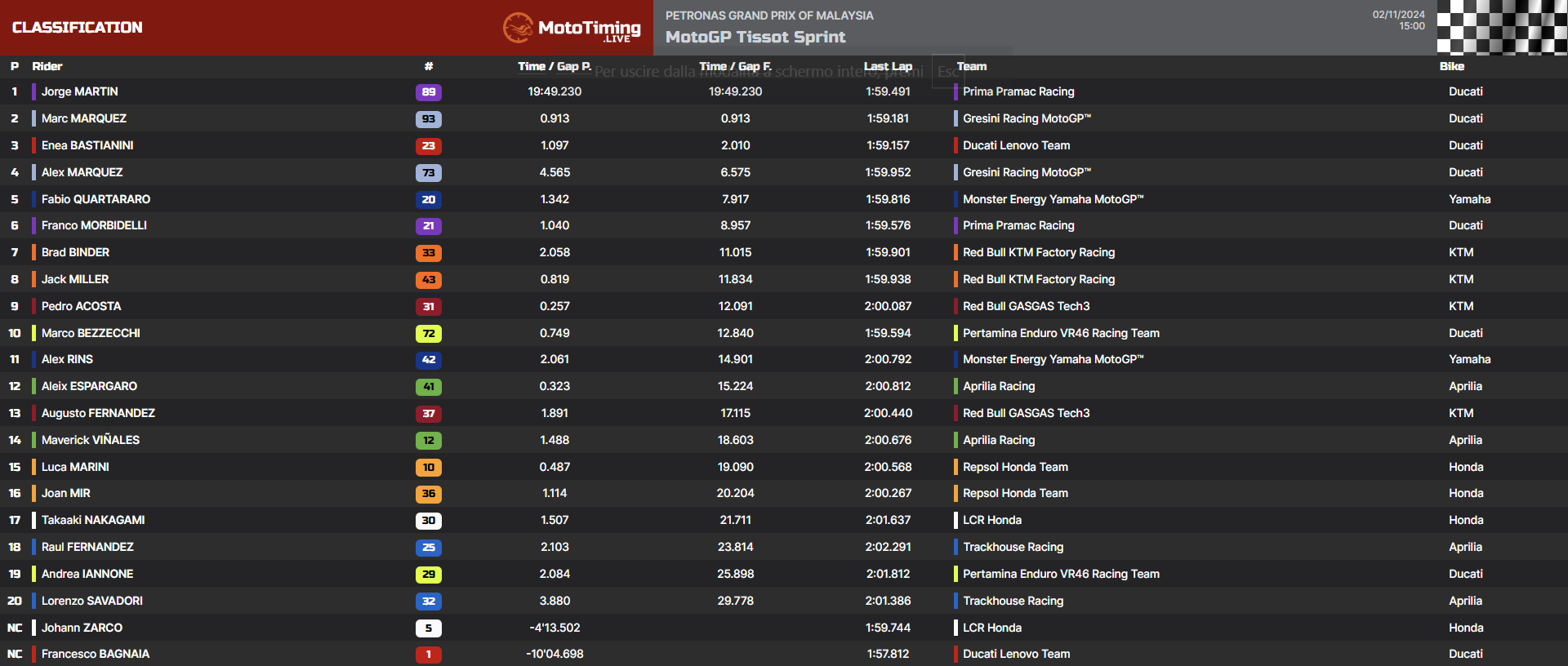Click Pedro Acosta's number 31 badge
The image size is (1568, 666).
pos(429,307)
